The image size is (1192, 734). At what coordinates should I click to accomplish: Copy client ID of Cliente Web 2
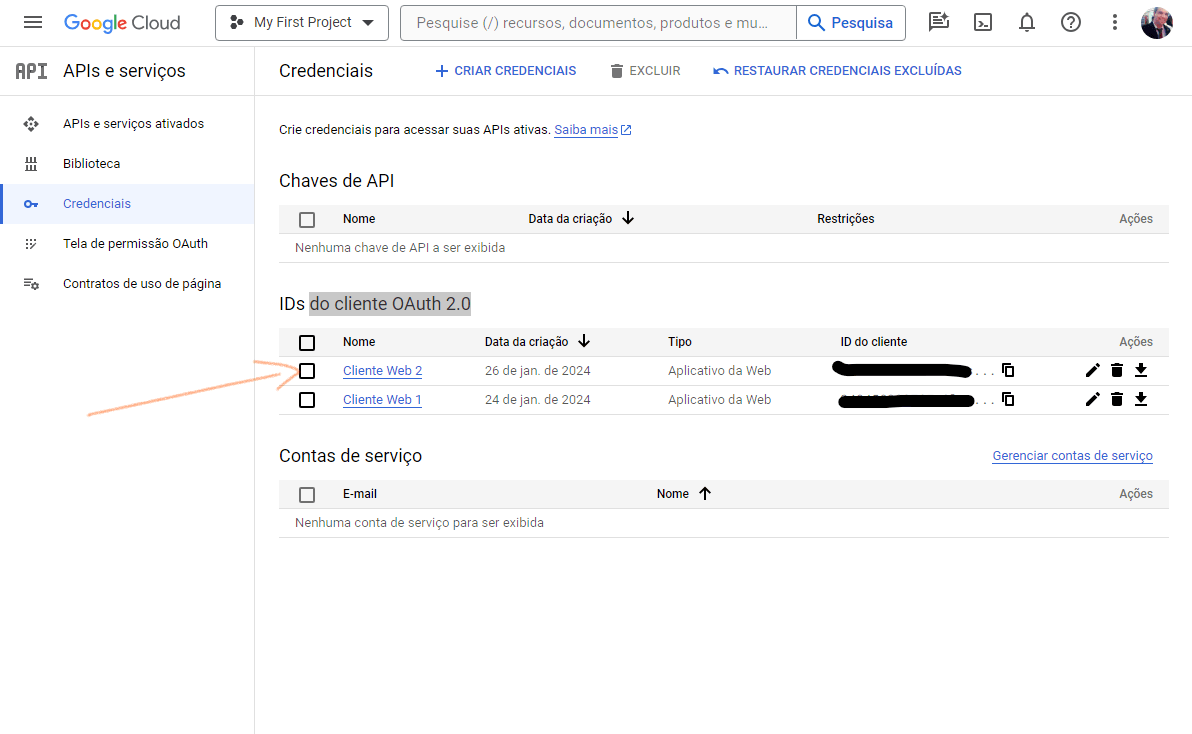coord(1008,371)
